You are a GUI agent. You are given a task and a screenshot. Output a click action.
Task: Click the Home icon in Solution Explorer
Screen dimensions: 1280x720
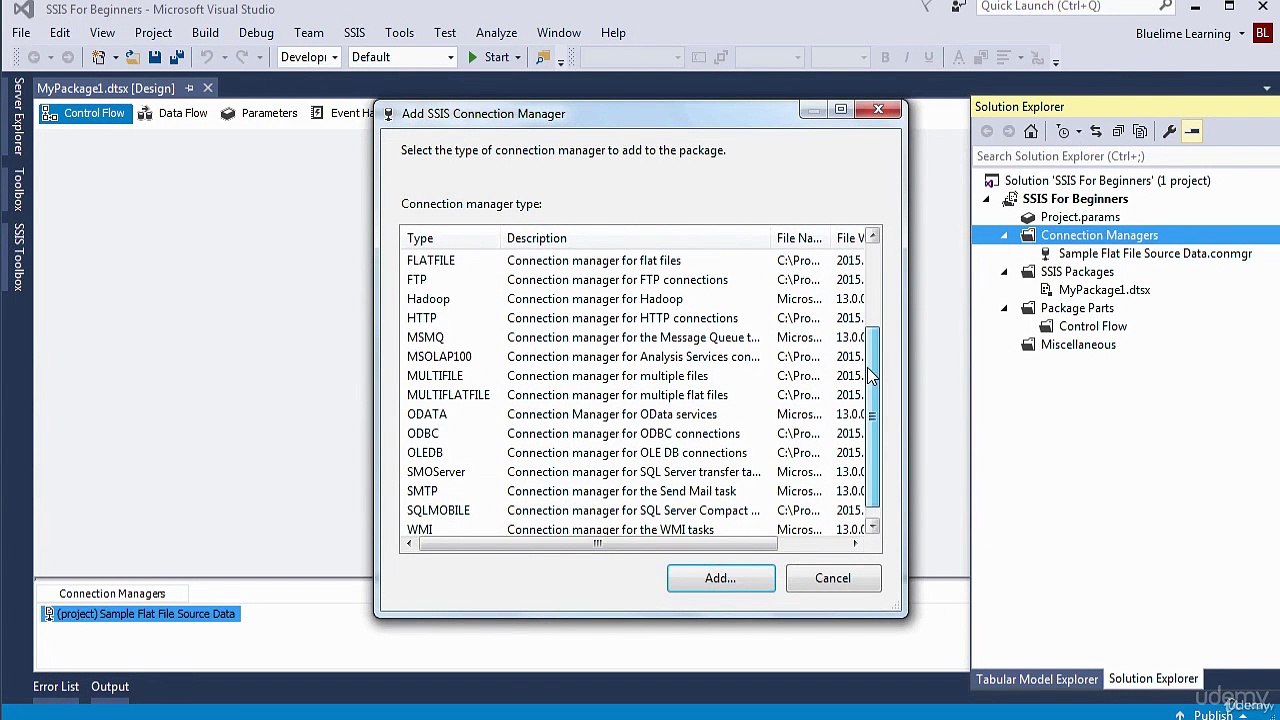1031,131
